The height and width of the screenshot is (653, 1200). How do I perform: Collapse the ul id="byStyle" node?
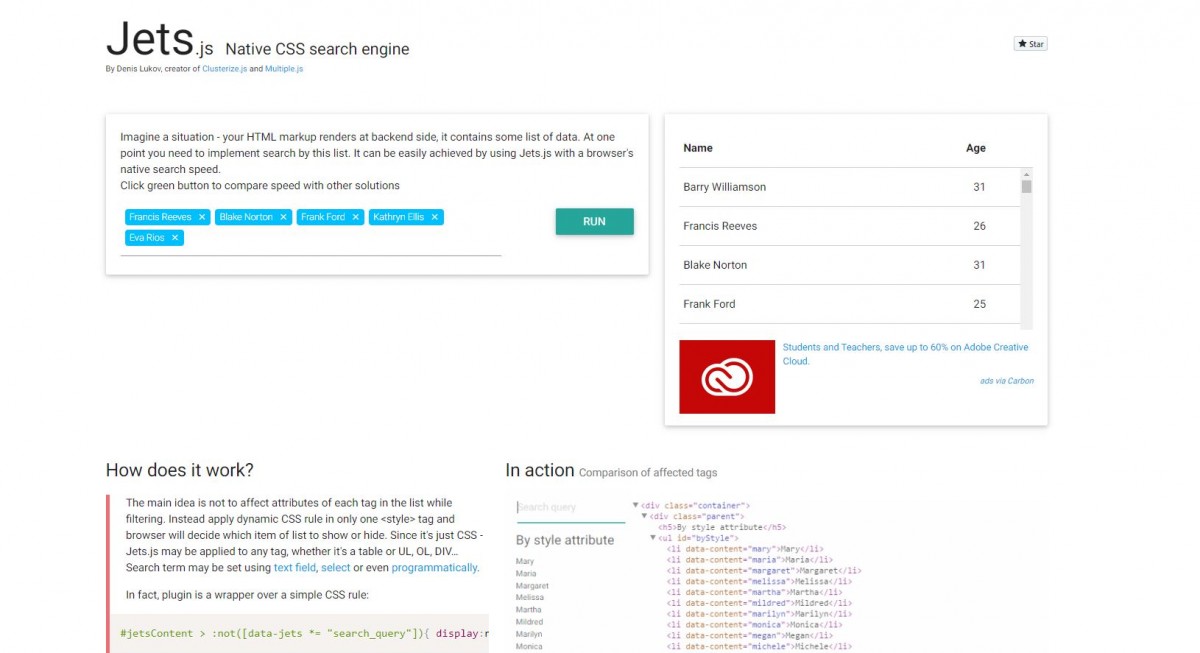click(653, 538)
